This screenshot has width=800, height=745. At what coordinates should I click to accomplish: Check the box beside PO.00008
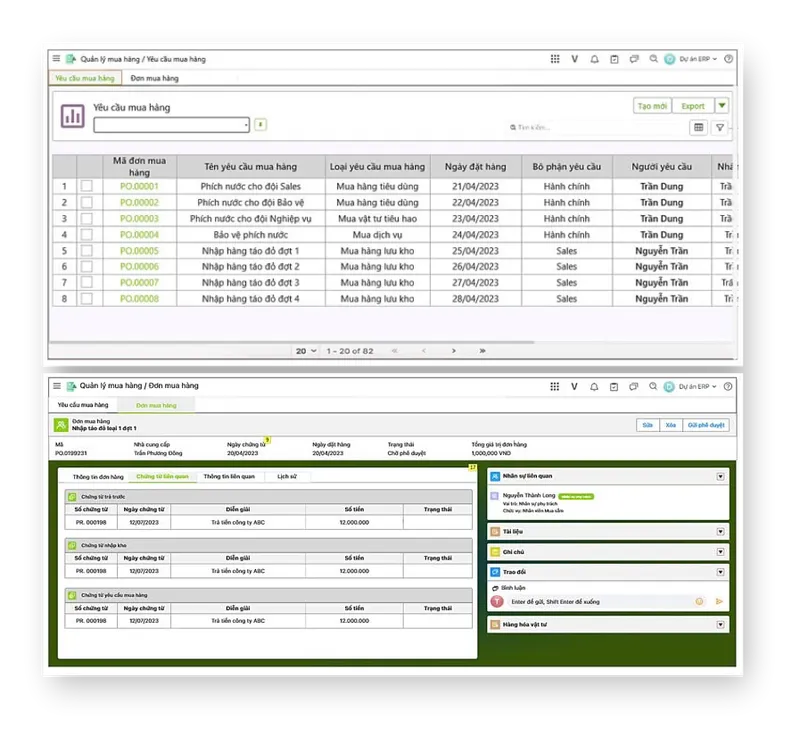[x=87, y=299]
